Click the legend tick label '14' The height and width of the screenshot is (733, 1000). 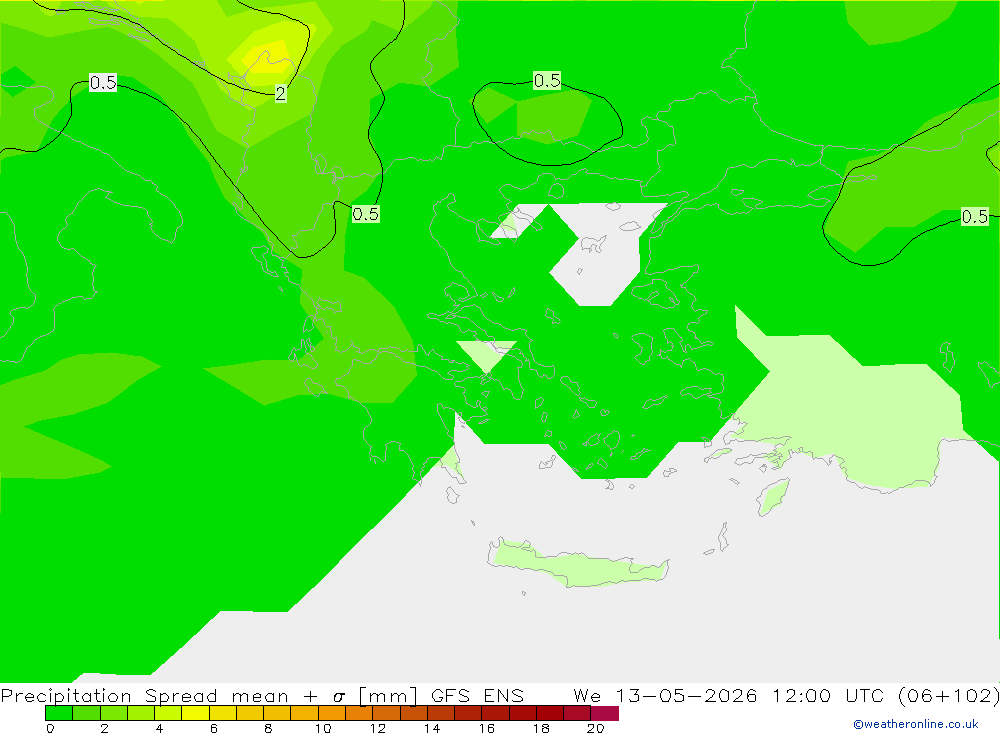coord(432,728)
